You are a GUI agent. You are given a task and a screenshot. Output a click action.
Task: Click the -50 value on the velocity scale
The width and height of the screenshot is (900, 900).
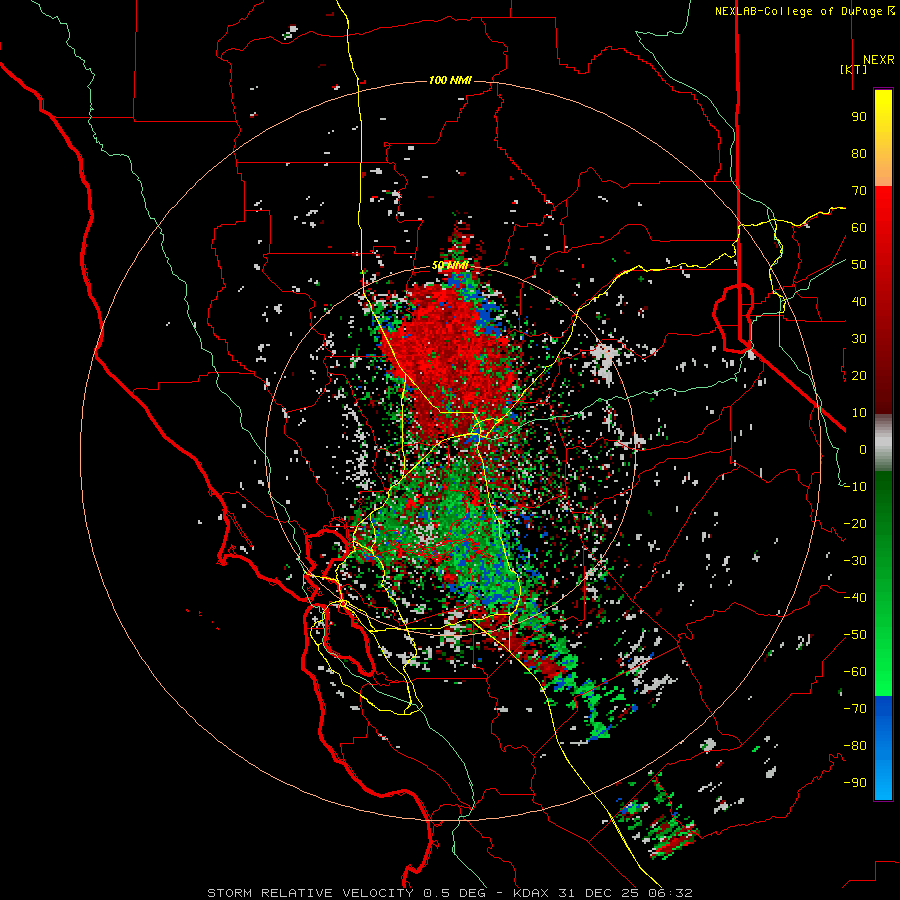point(855,635)
